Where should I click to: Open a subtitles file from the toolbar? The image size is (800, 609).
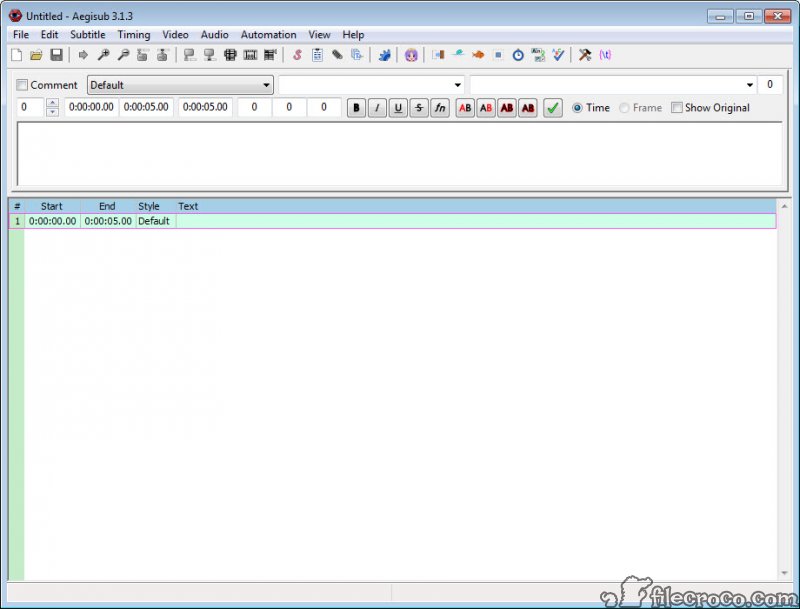pos(36,55)
